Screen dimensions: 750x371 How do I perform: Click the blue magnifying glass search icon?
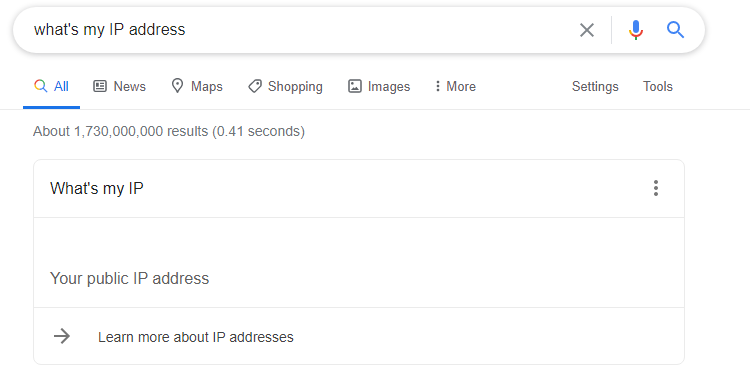coord(675,30)
